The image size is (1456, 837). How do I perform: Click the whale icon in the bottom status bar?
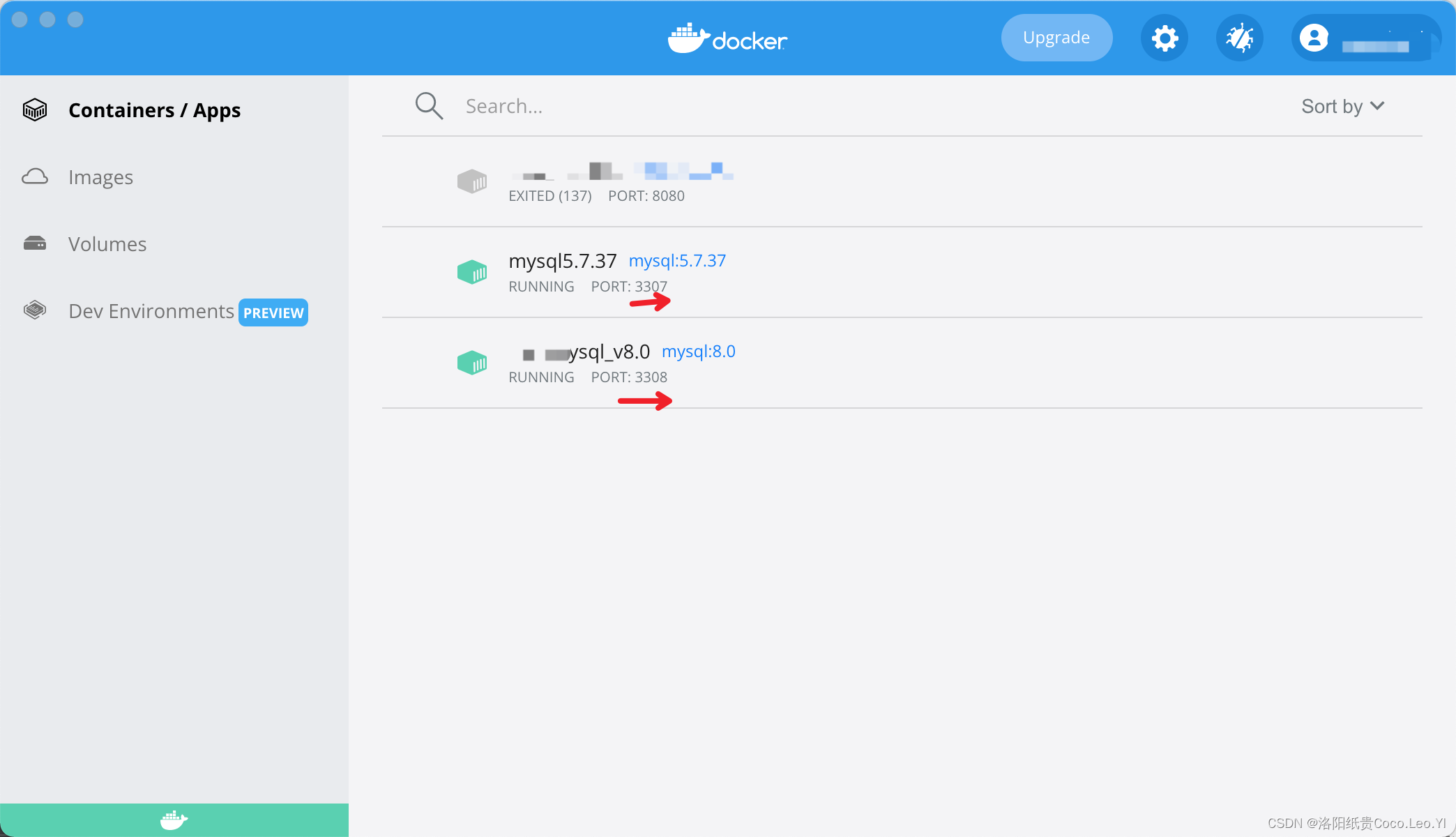[174, 820]
